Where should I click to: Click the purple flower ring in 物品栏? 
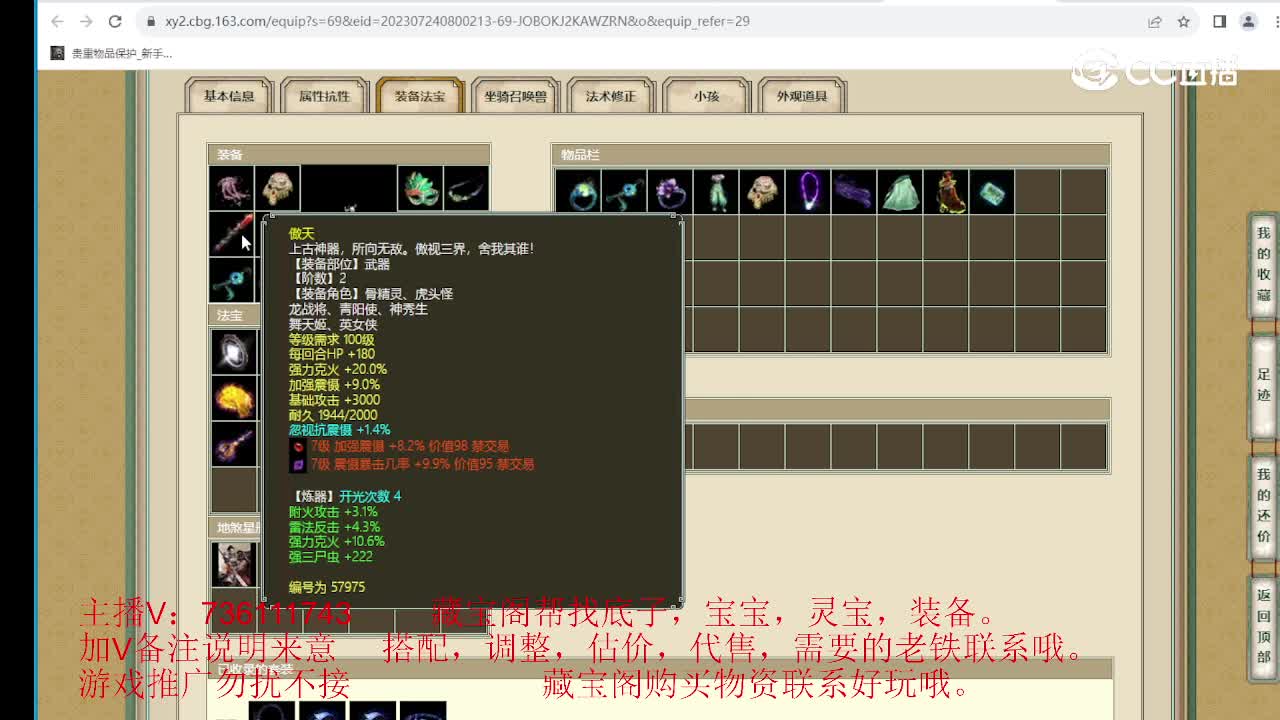click(670, 192)
